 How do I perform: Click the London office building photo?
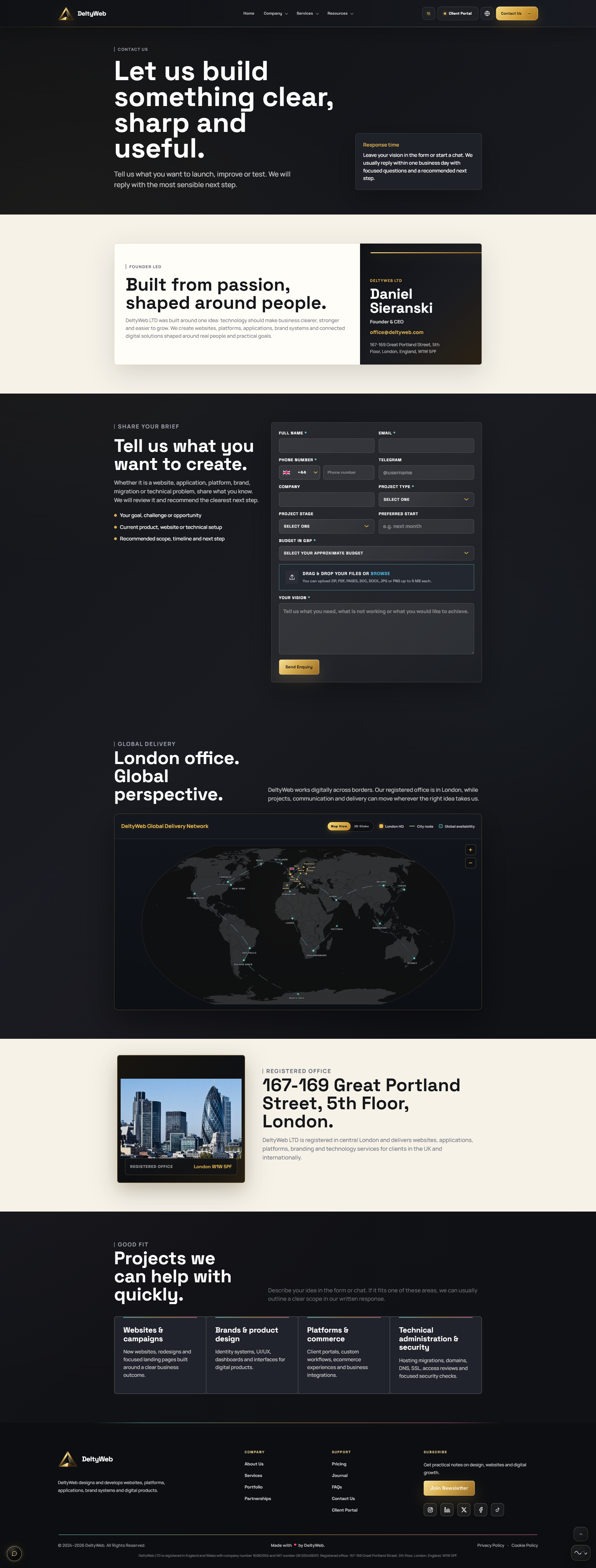[181, 1118]
